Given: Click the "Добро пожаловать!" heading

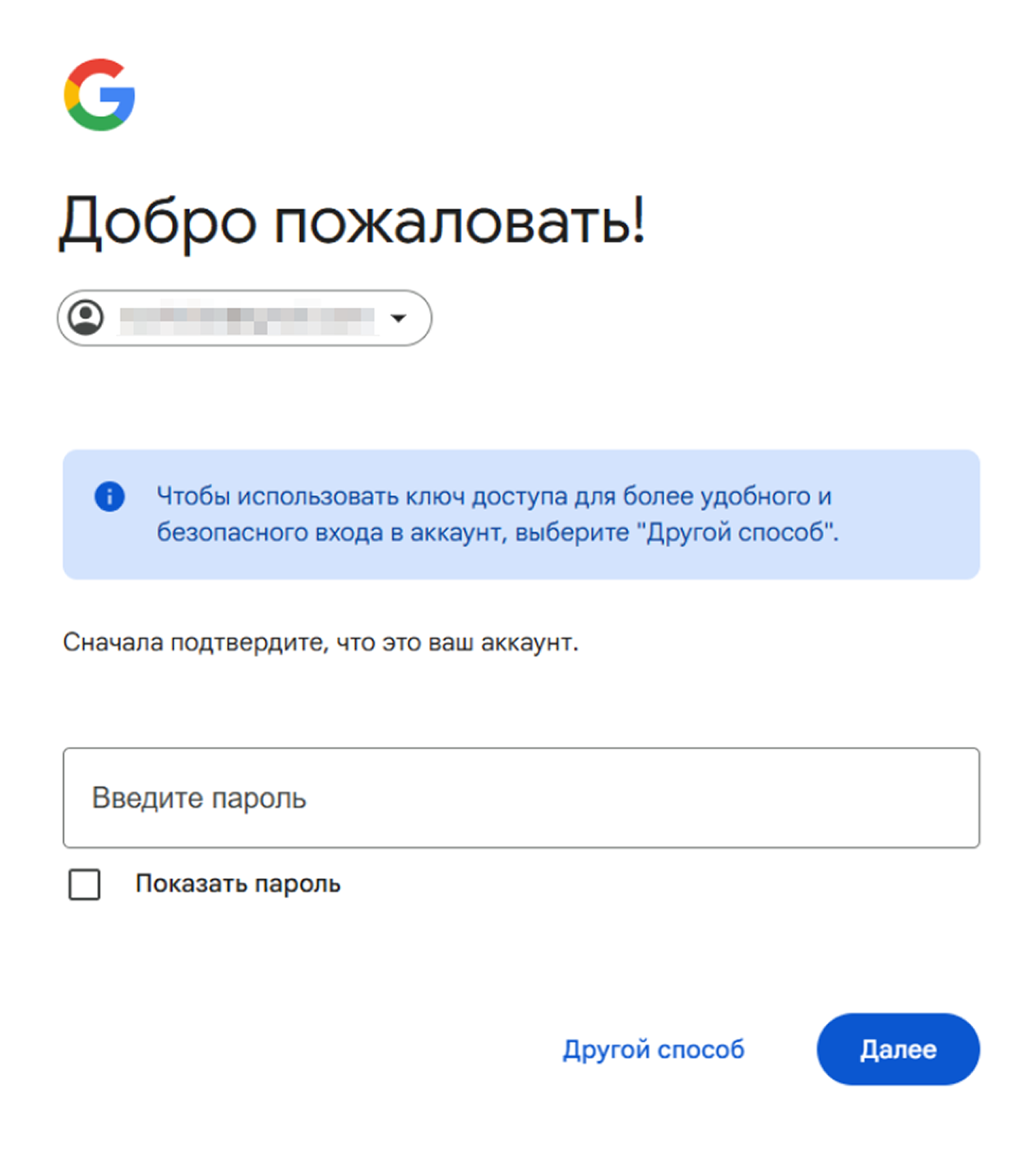Looking at the screenshot, I should 352,222.
